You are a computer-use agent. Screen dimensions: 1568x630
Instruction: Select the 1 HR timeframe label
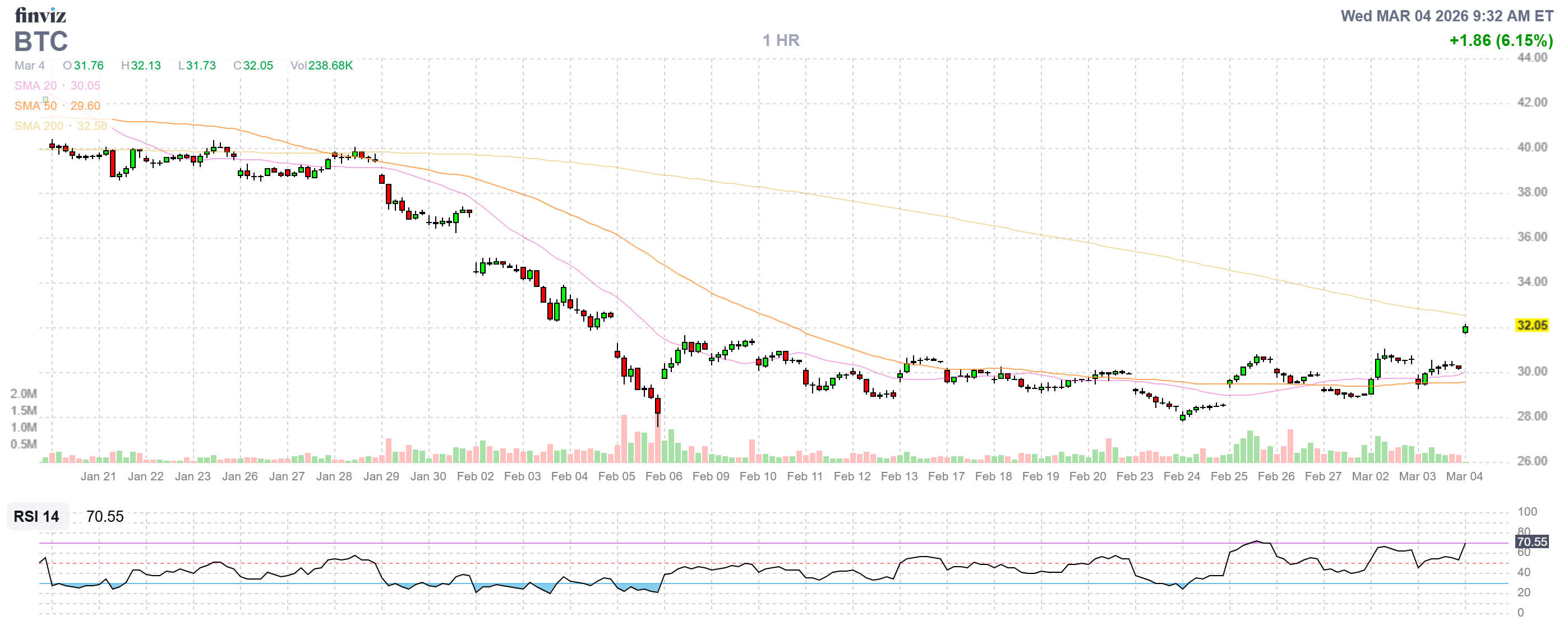coord(781,40)
